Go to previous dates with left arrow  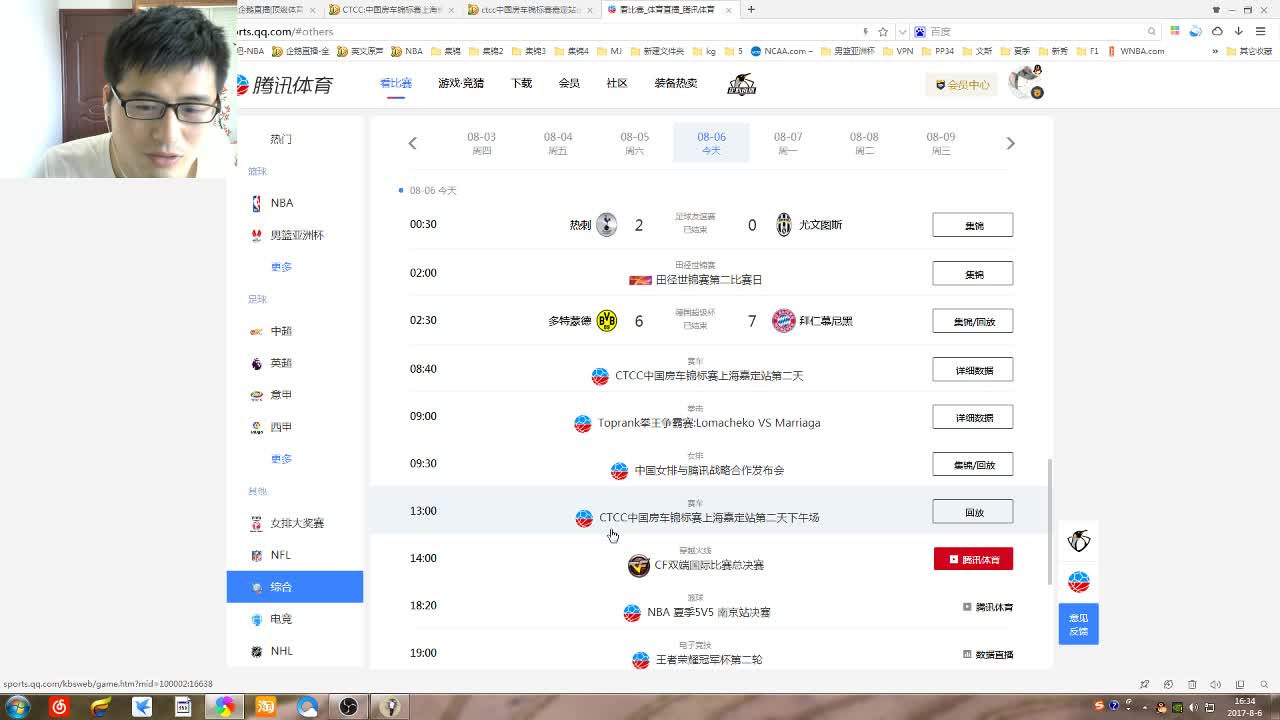click(x=412, y=144)
